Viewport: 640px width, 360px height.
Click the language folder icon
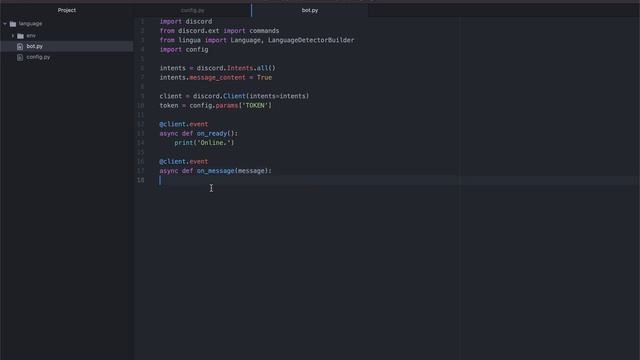click(x=13, y=24)
